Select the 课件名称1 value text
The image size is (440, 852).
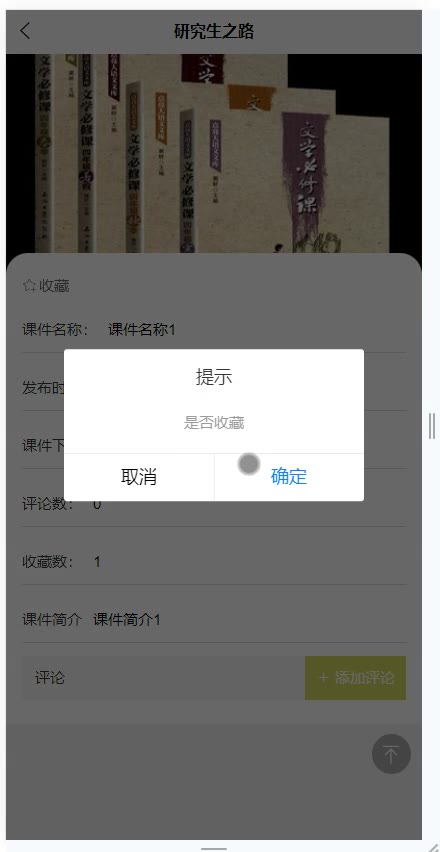pos(142,330)
